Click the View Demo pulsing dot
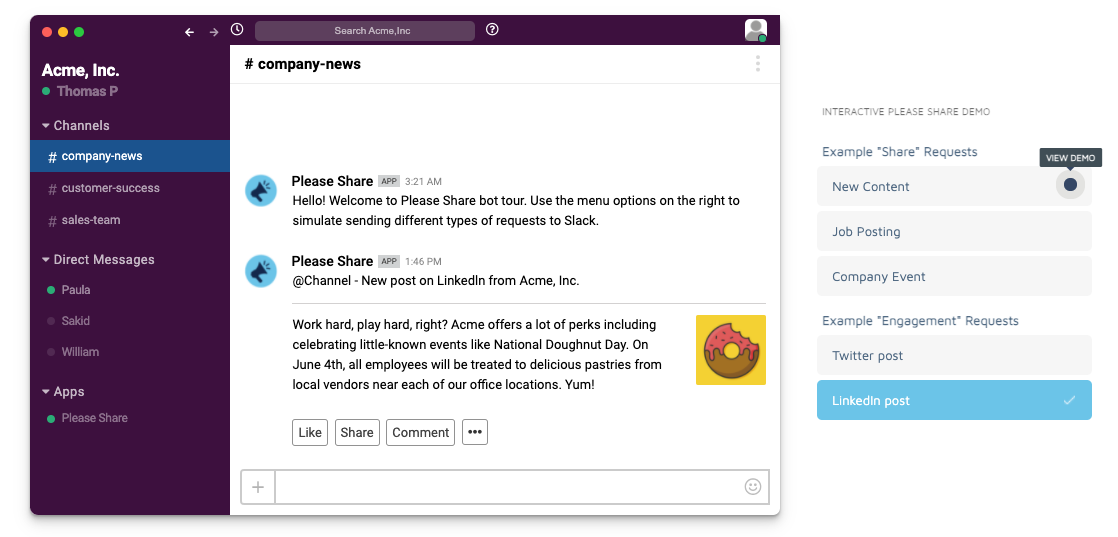Screen dimensions: 1118x537 click(x=1070, y=185)
